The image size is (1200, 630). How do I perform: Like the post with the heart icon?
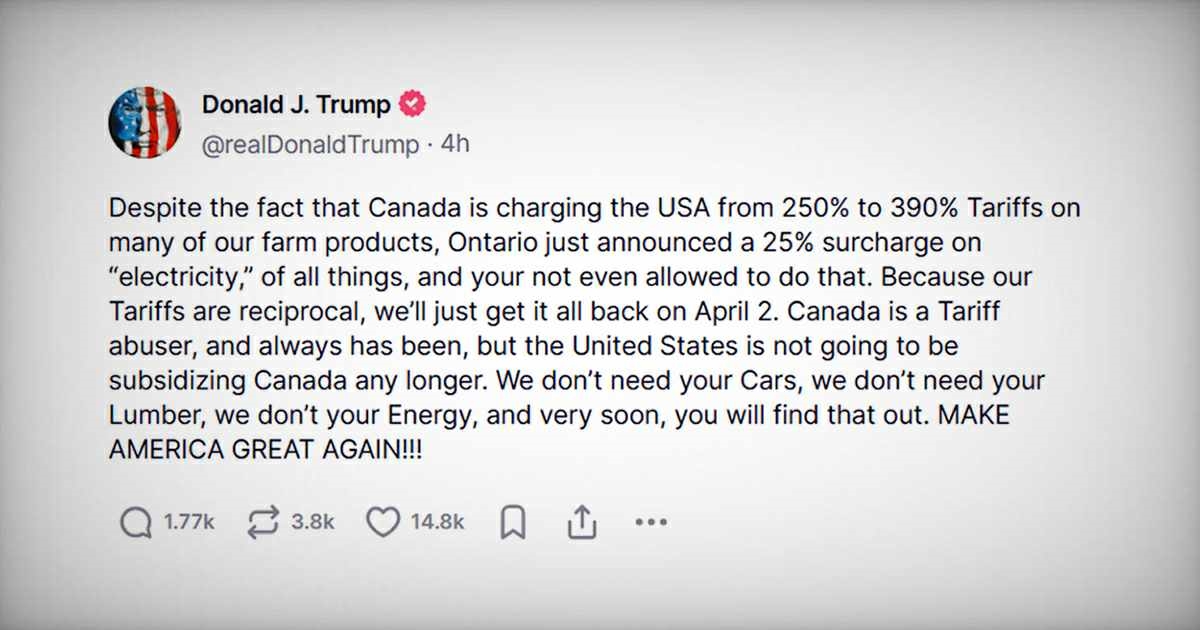point(382,522)
